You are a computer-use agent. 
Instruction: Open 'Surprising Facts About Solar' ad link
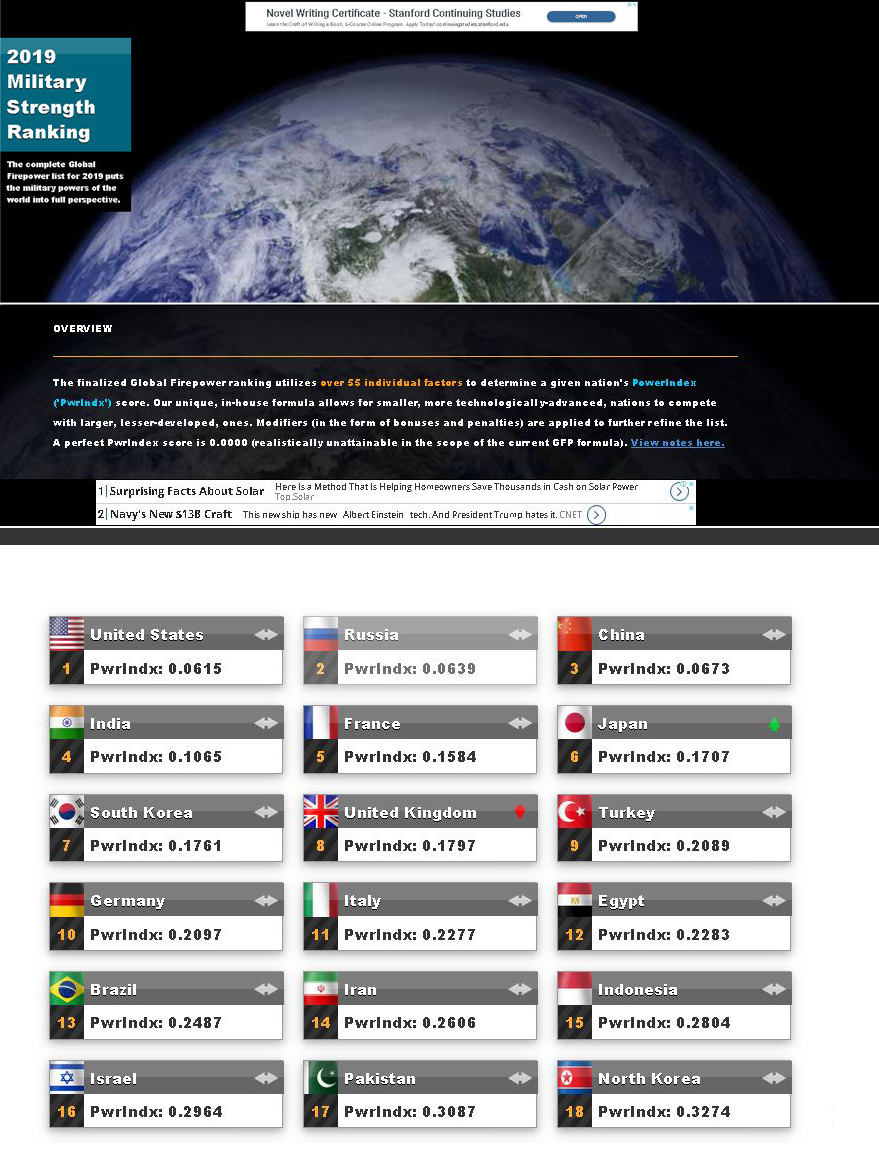(x=186, y=491)
